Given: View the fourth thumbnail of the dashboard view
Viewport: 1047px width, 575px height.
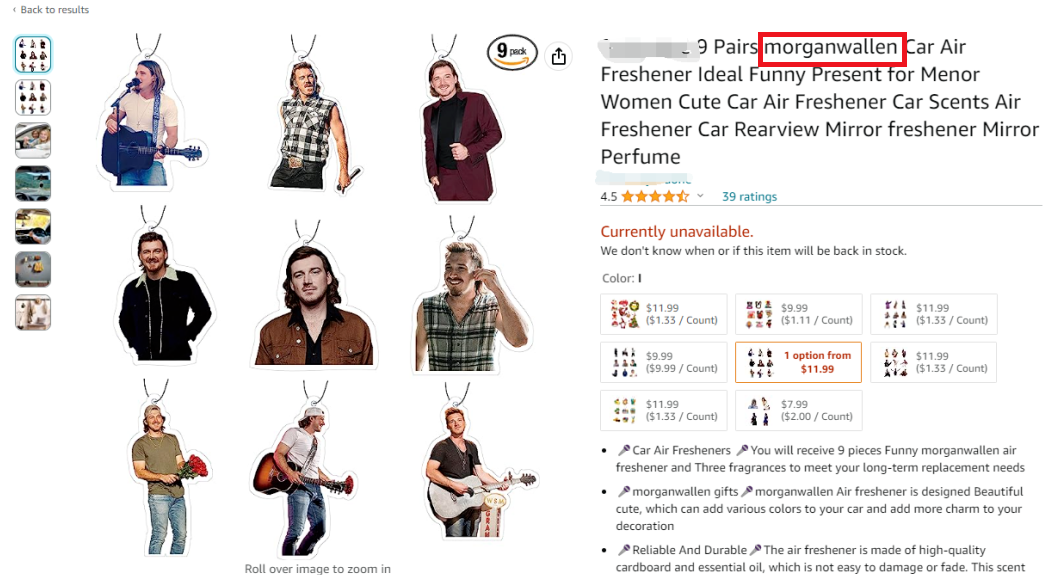Looking at the screenshot, I should [x=33, y=184].
